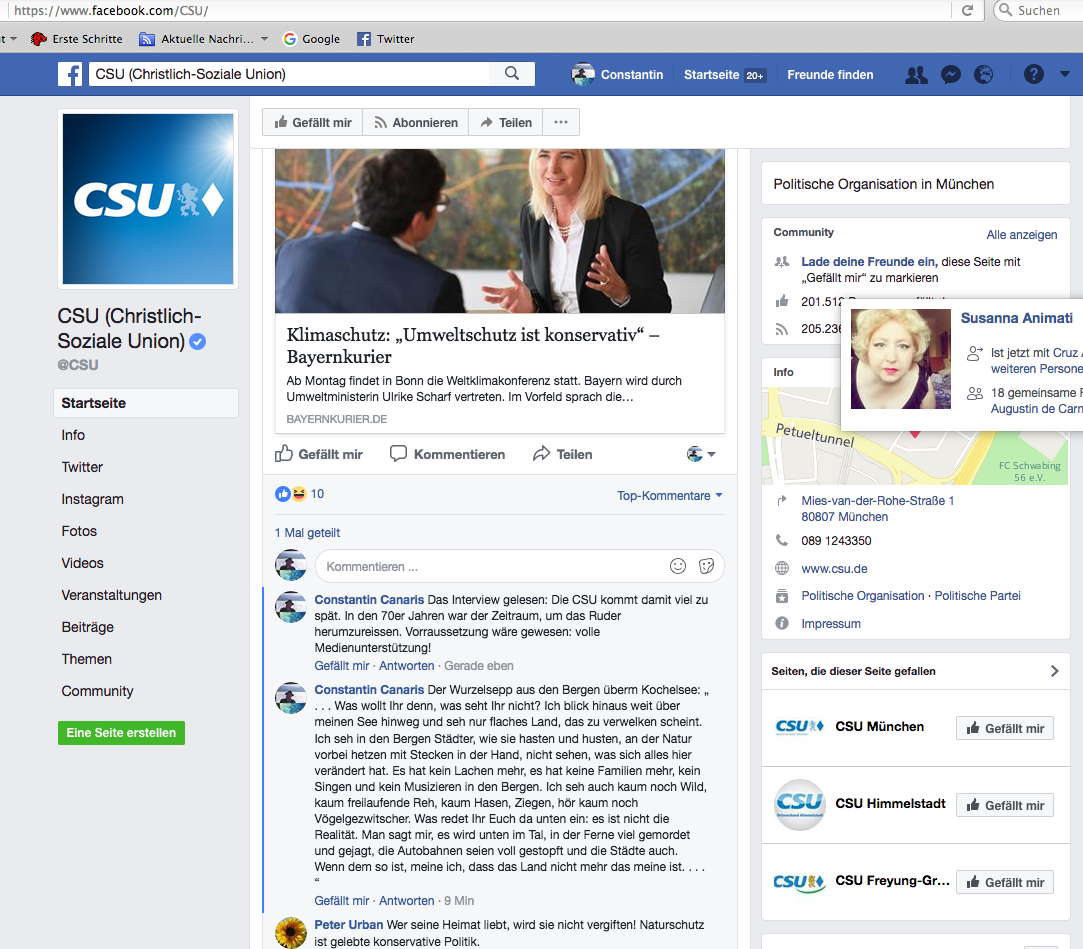
Task: Click Lade deine Freunde ein link
Action: (x=868, y=262)
